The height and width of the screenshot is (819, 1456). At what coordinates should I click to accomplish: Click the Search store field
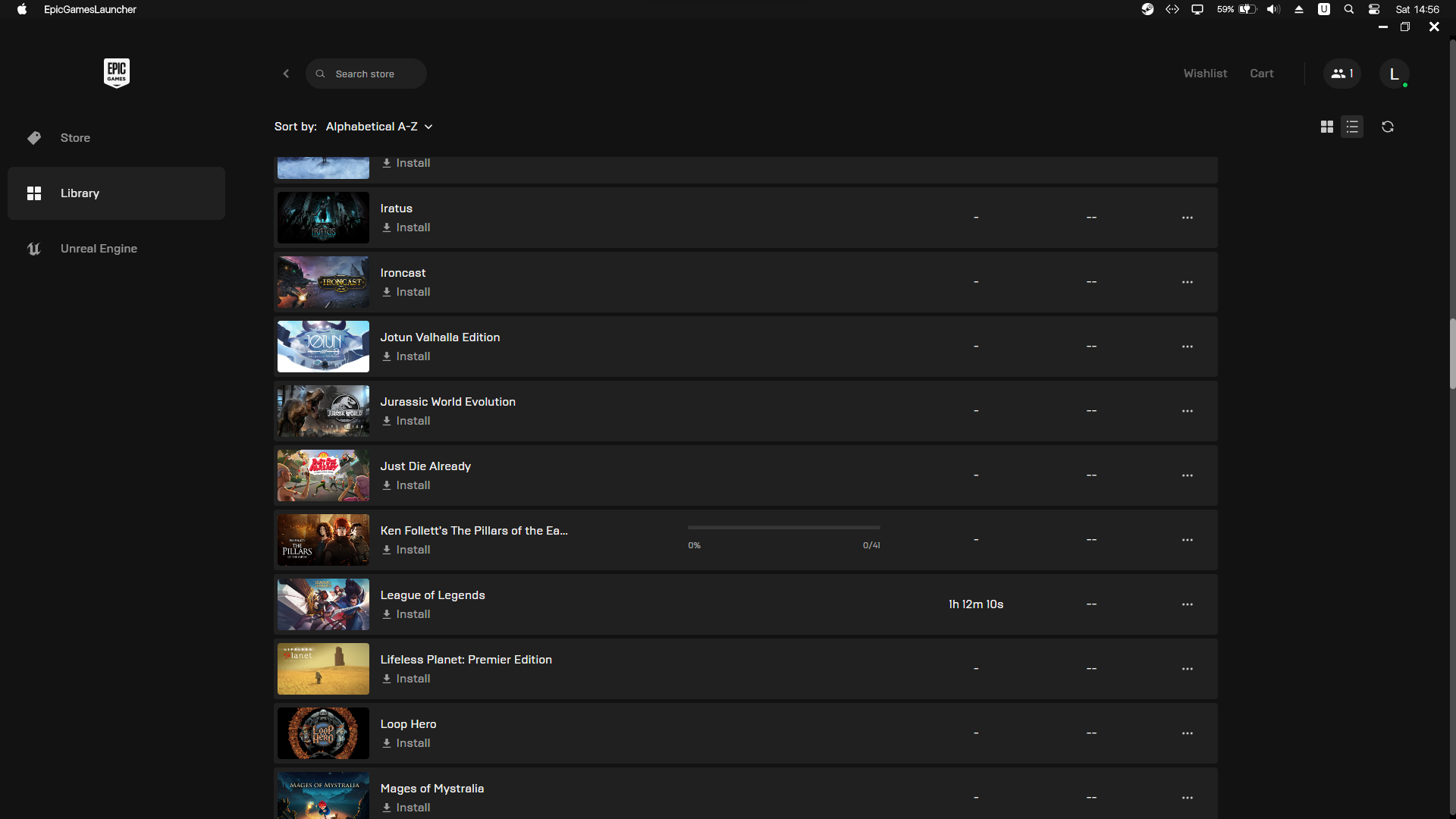pos(365,74)
